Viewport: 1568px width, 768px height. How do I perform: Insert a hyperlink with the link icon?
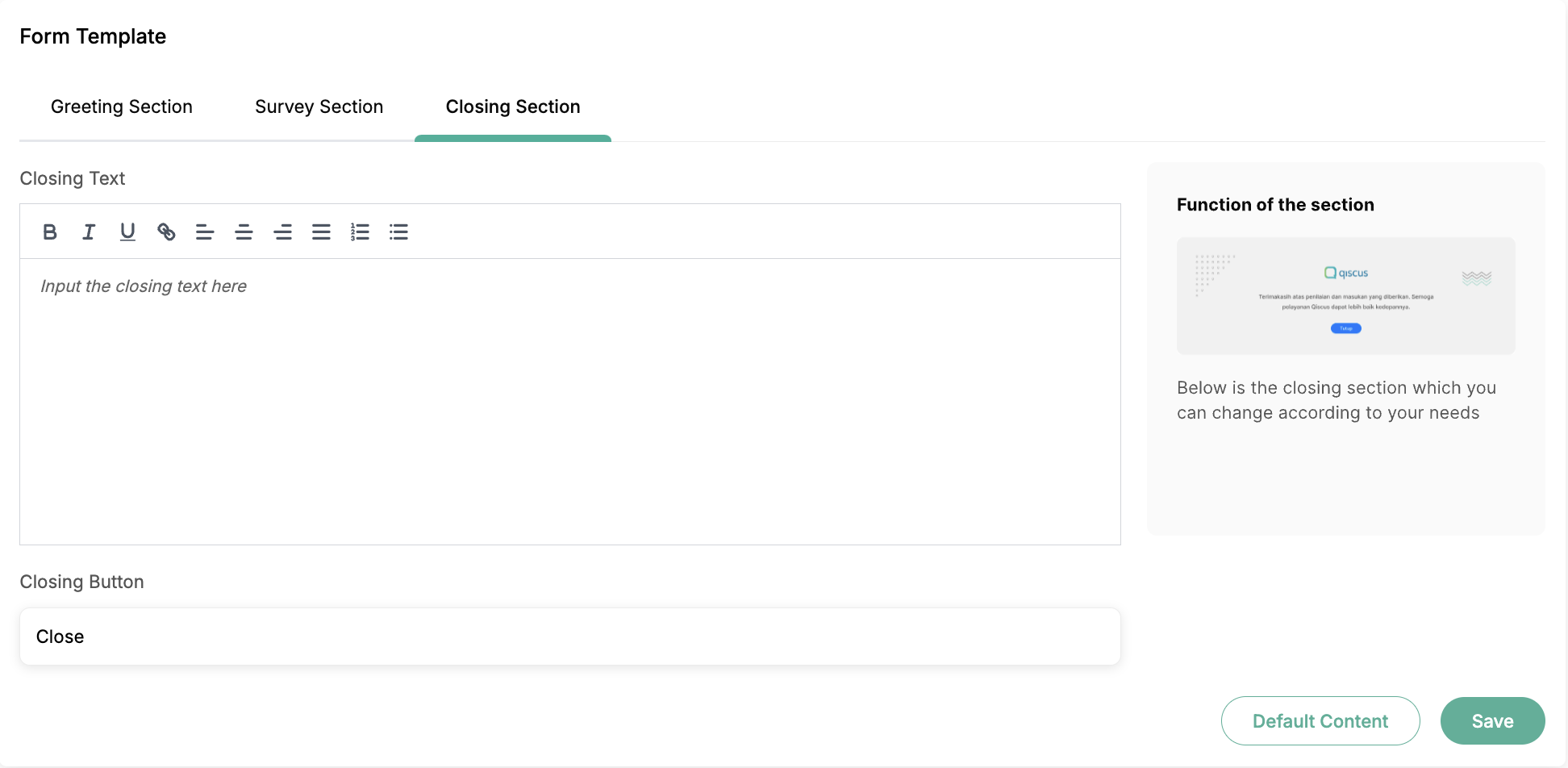166,232
